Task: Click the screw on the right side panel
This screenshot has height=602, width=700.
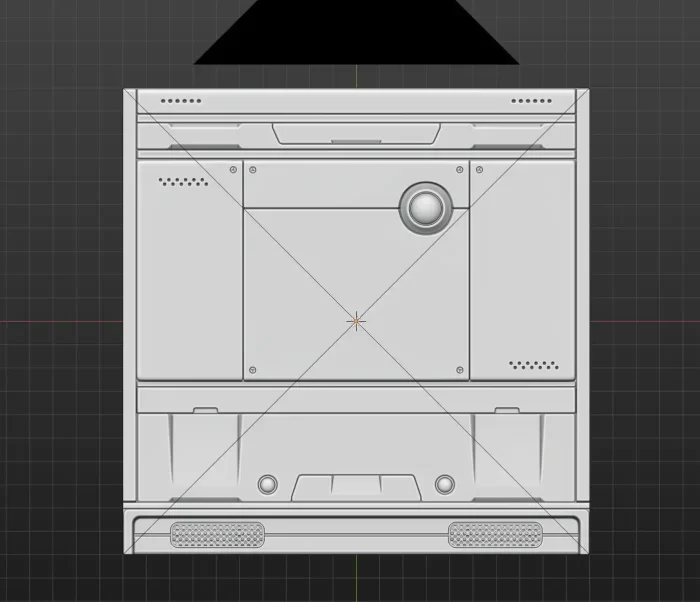Action: point(478,169)
